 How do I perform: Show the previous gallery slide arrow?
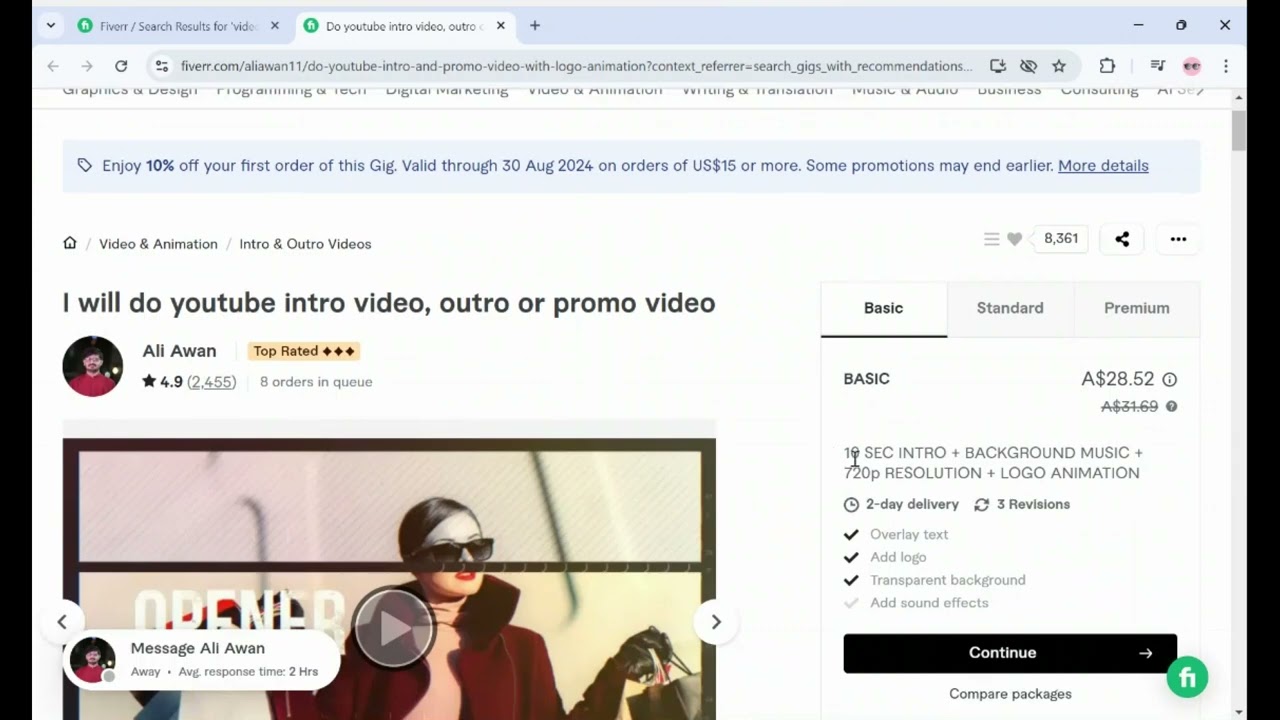point(62,622)
